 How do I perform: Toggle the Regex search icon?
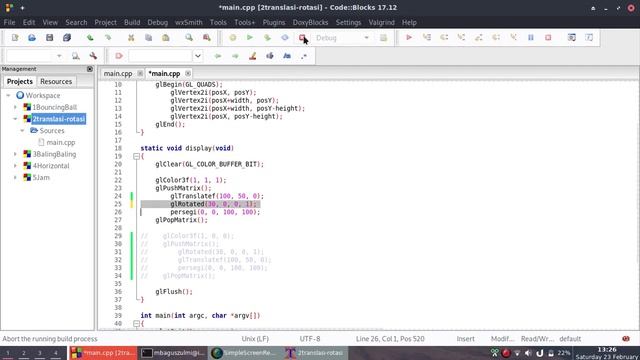click(x=304, y=56)
